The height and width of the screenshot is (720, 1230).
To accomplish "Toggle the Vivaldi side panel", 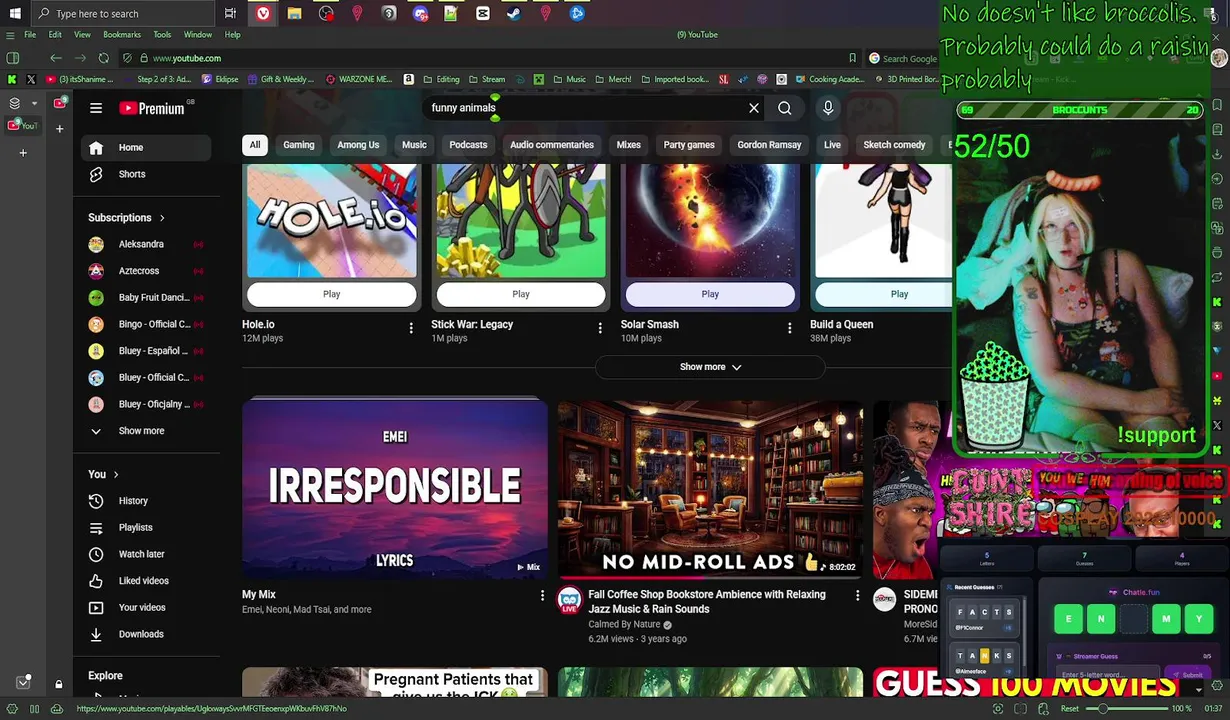I will pyautogui.click(x=13, y=58).
